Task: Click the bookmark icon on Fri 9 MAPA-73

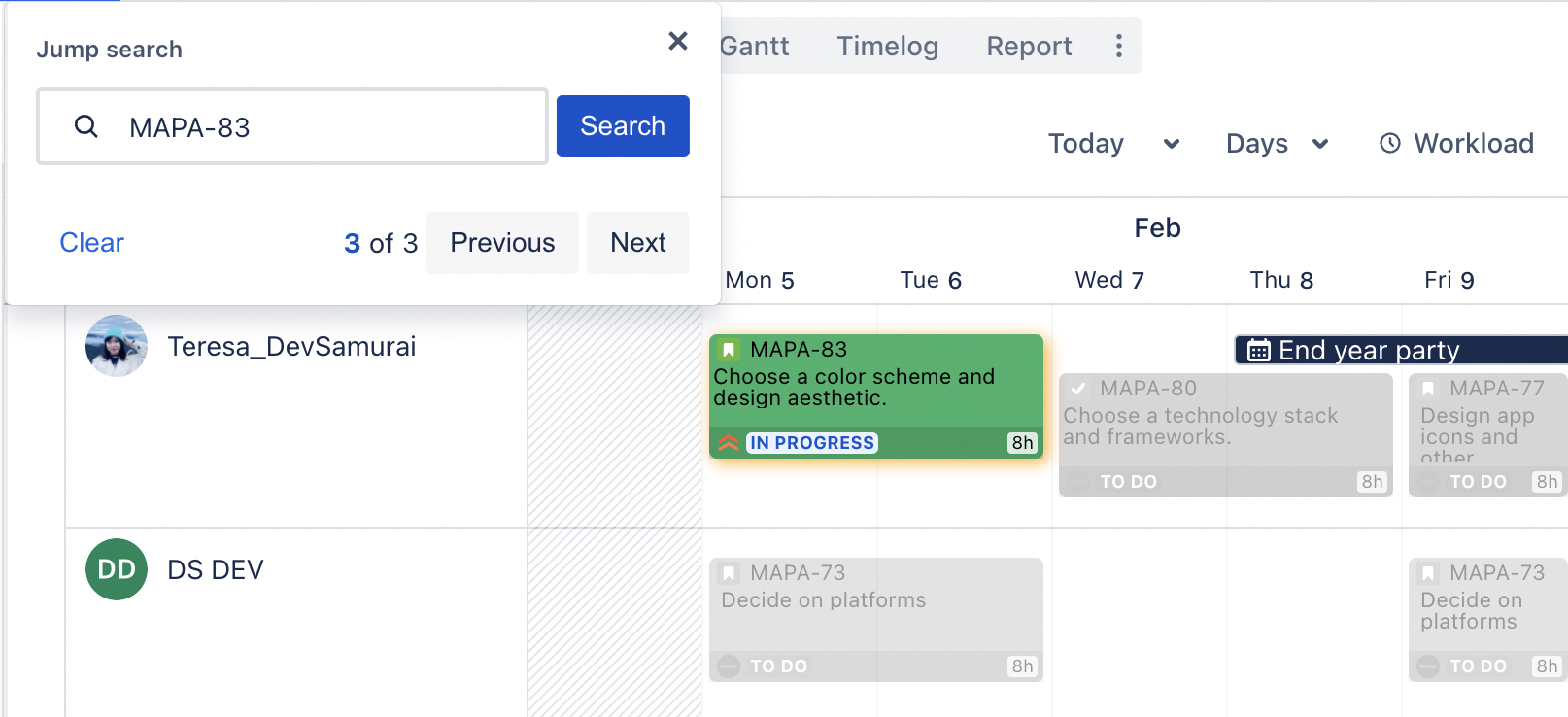Action: pos(1428,572)
